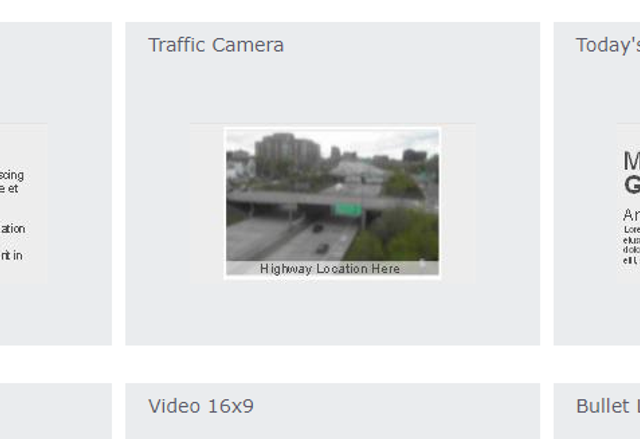Select the empty area of the Traffic Camera card
Viewport: 640px width, 439px height.
pyautogui.click(x=332, y=312)
